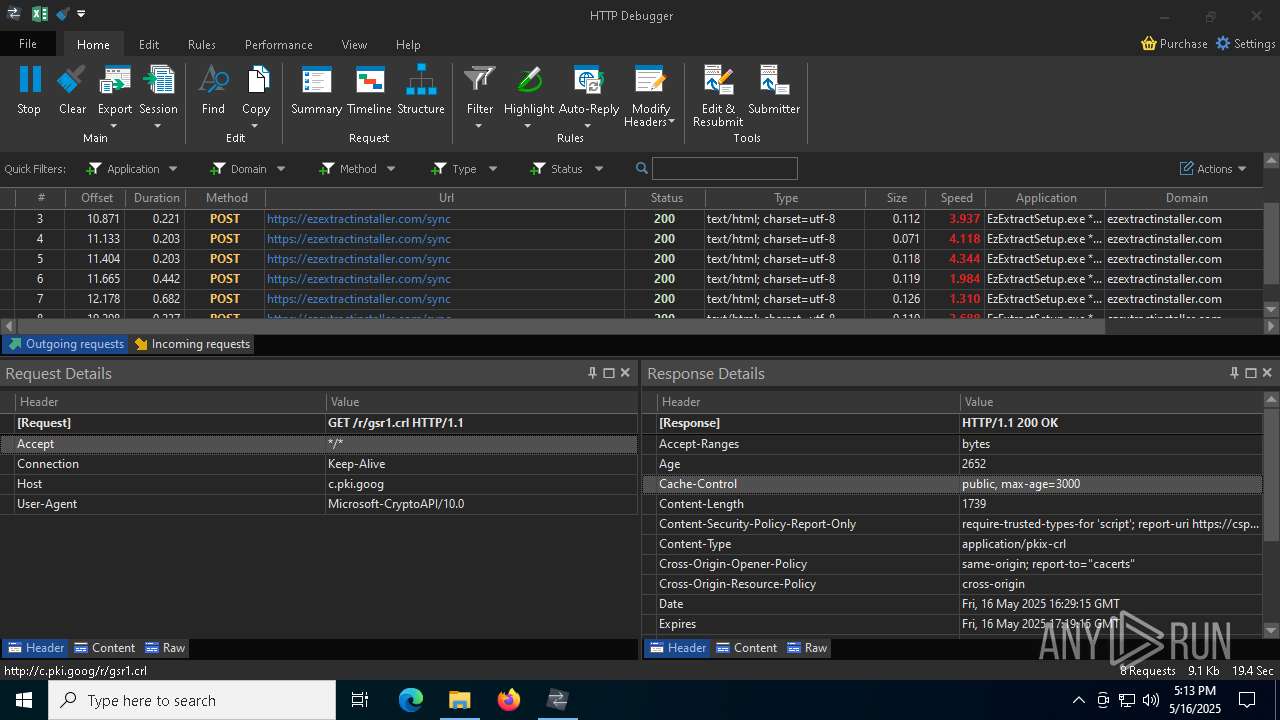1280x720 pixels.
Task: Click the URL link in row 5
Action: pyautogui.click(x=359, y=259)
